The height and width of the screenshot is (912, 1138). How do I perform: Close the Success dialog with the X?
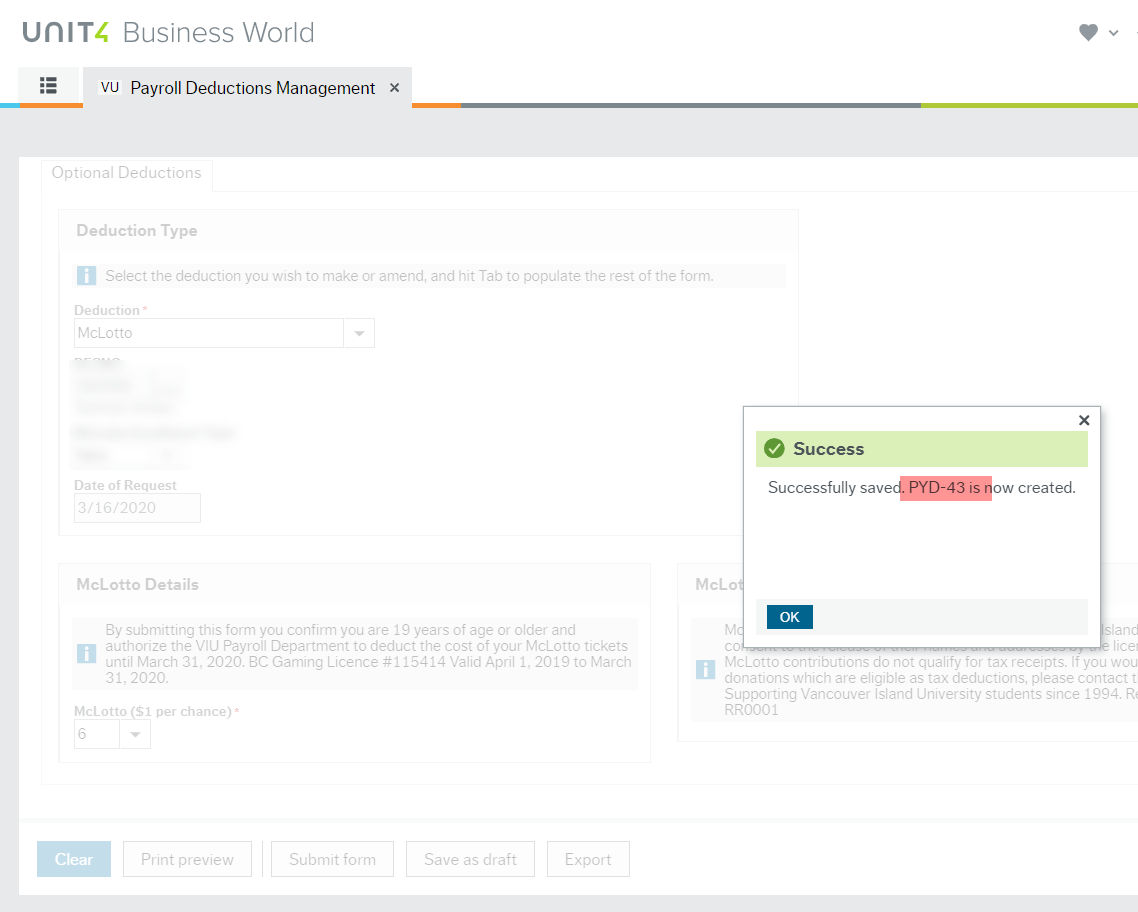(1084, 421)
